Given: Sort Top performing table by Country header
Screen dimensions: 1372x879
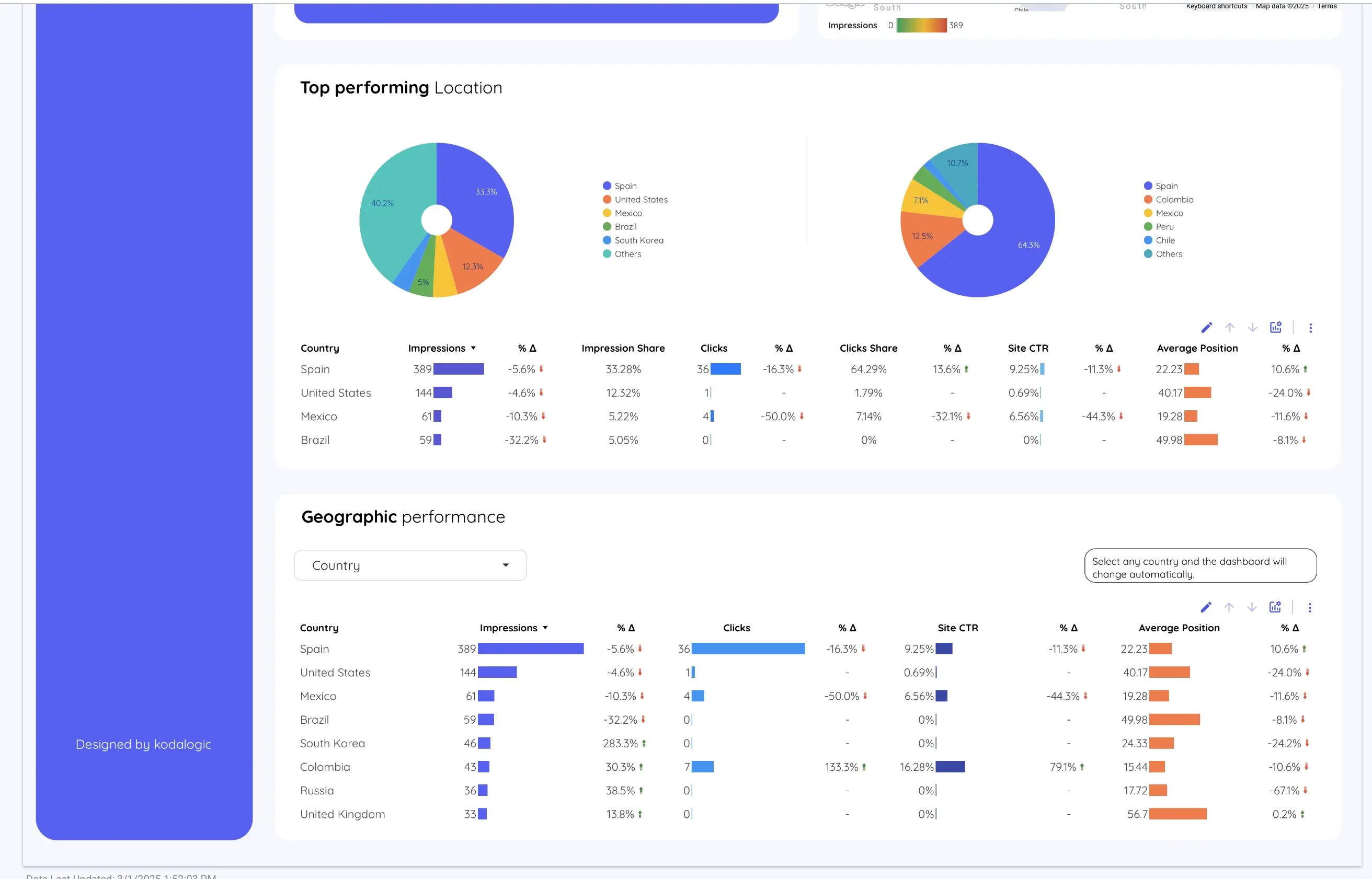Looking at the screenshot, I should click(320, 348).
